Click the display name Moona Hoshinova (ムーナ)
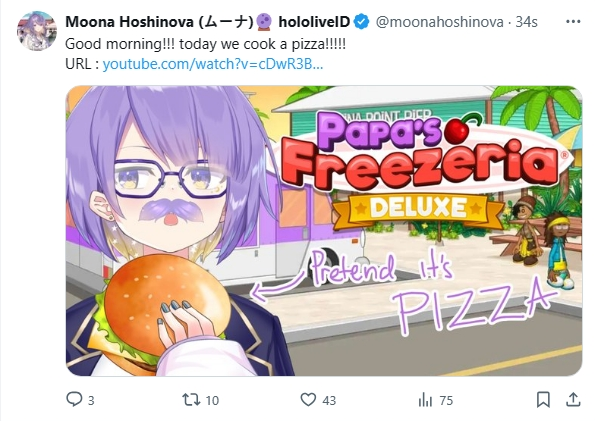Image resolution: width=595 pixels, height=421 pixels. coord(159,22)
